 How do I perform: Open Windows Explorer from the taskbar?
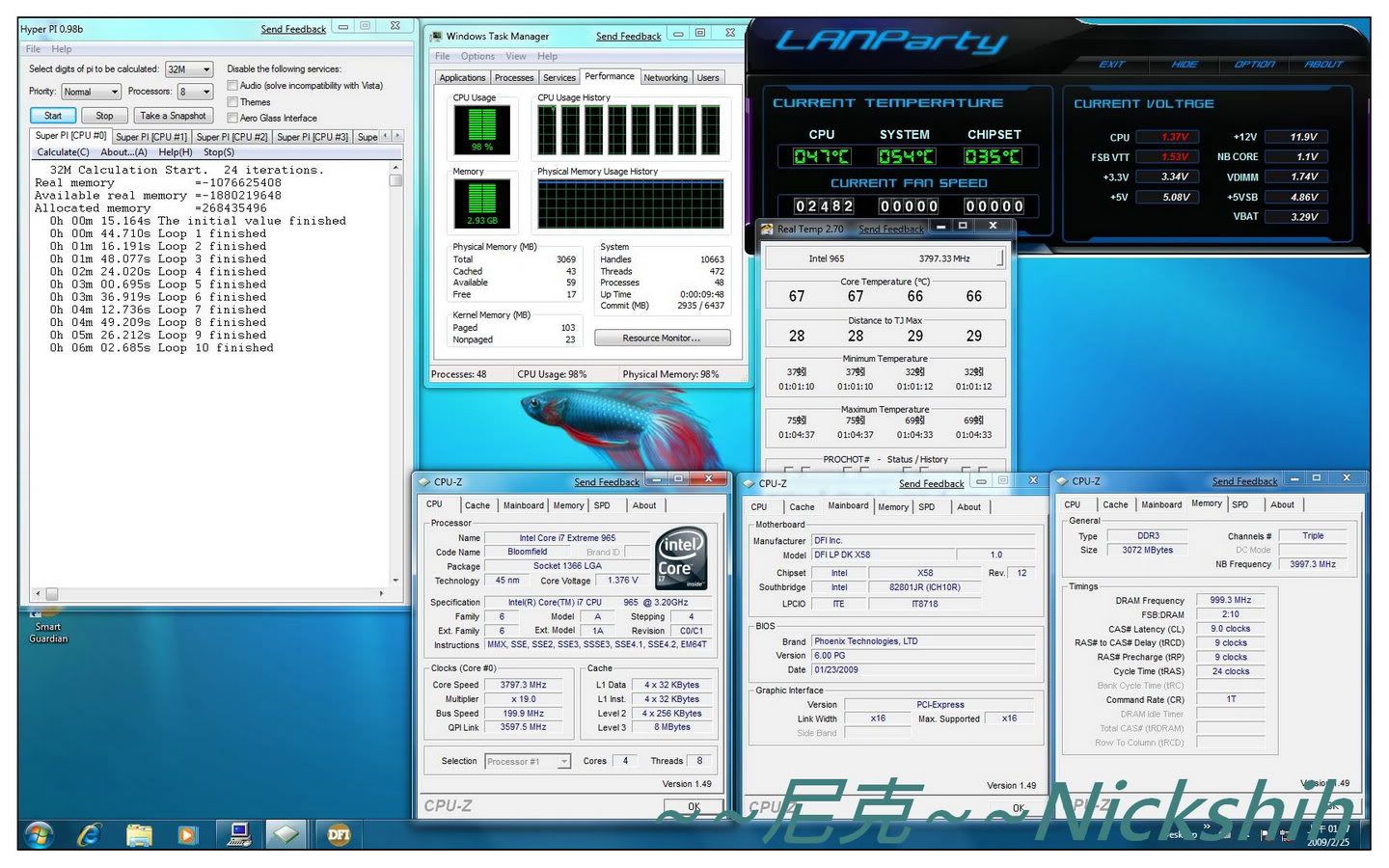coord(139,834)
